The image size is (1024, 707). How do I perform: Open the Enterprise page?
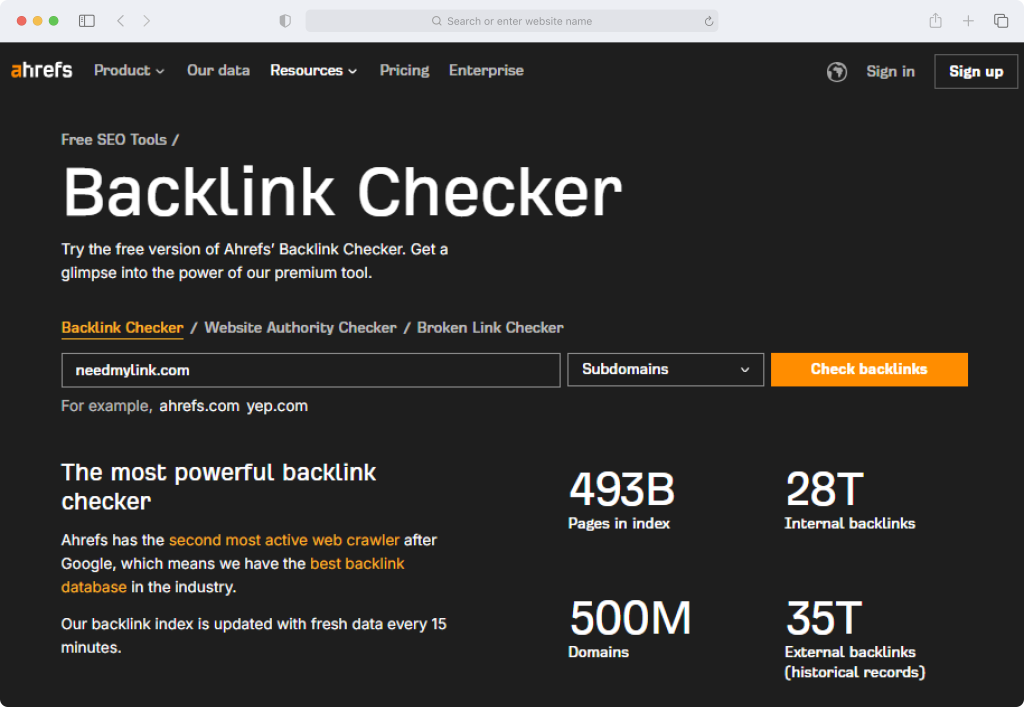(486, 71)
